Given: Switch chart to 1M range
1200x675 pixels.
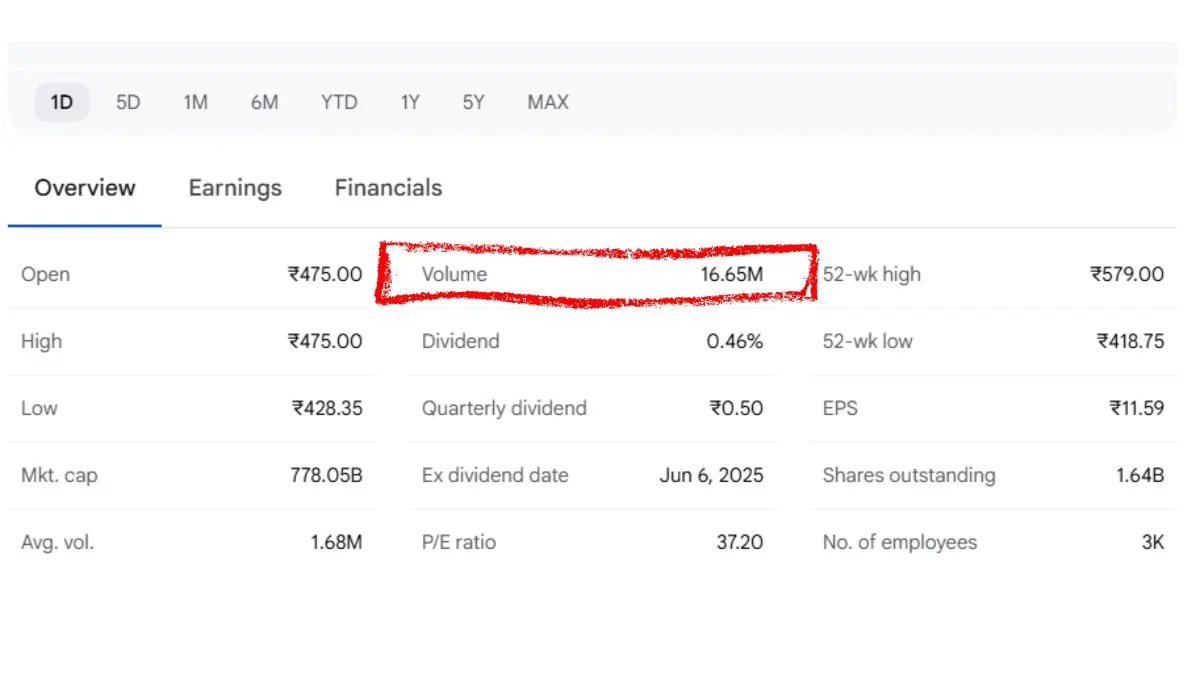Looking at the screenshot, I should (195, 102).
